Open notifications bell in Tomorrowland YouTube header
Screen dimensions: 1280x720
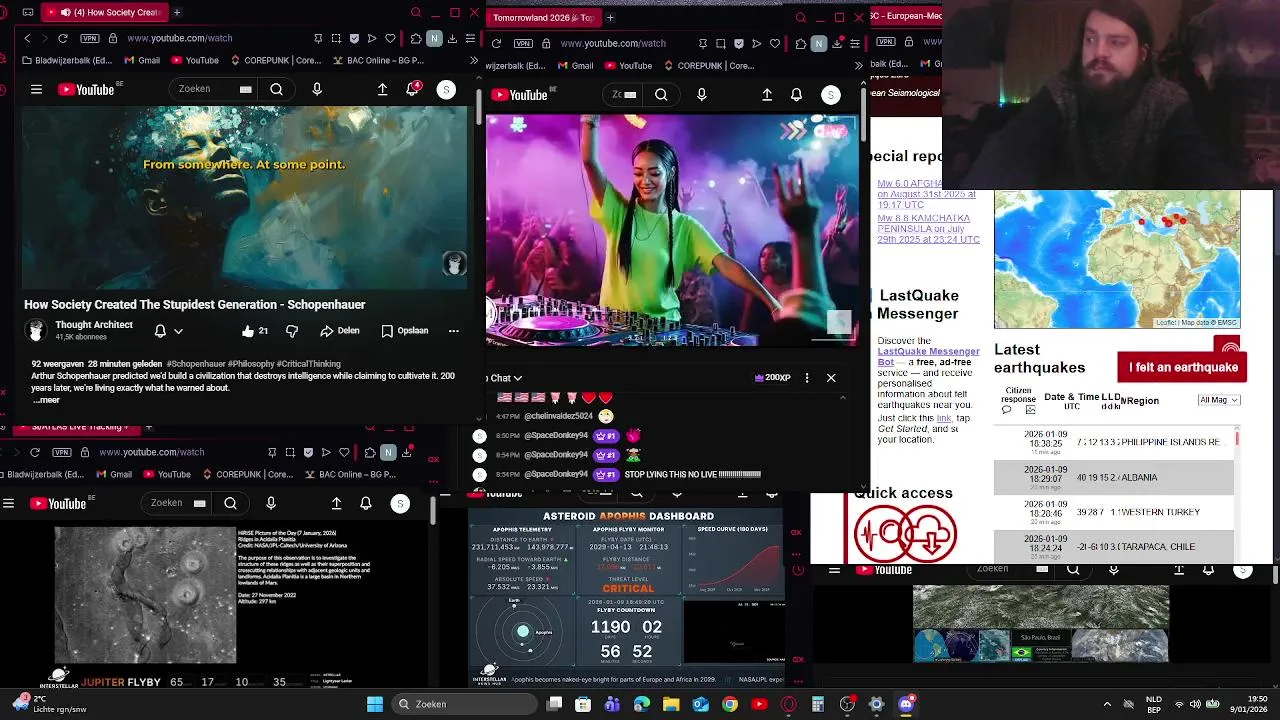(796, 94)
